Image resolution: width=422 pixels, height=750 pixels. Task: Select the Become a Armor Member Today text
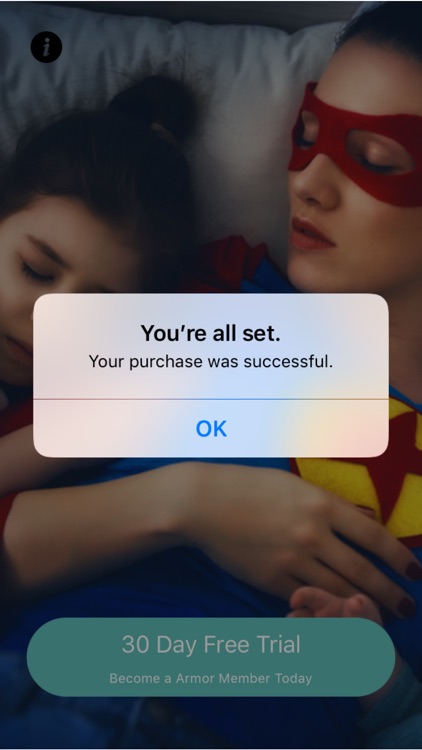pyautogui.click(x=211, y=678)
